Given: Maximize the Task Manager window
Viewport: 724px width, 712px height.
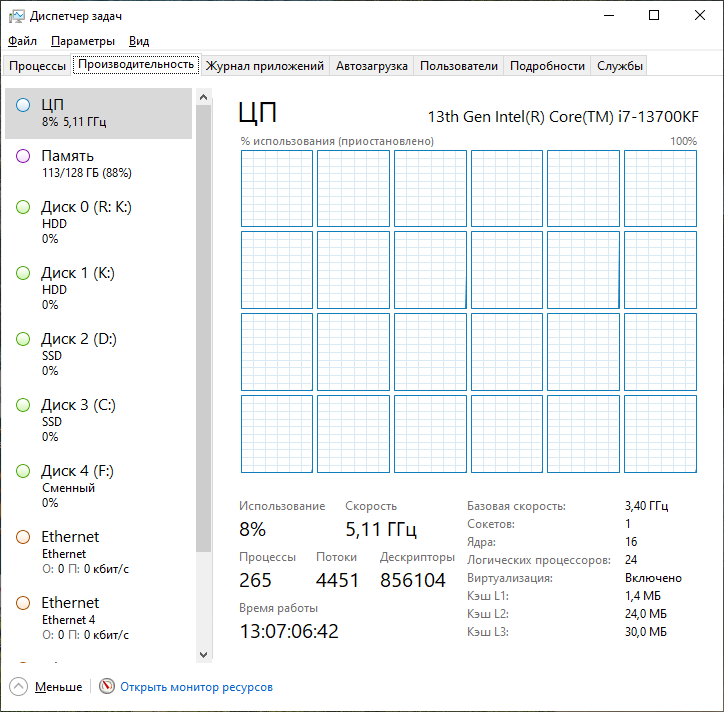Looking at the screenshot, I should [654, 15].
